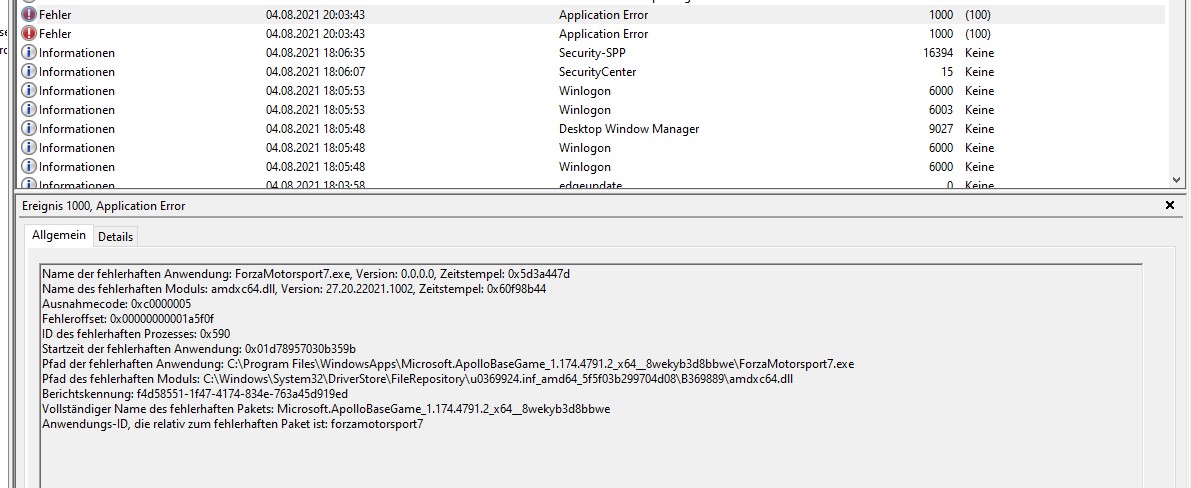Click Winlogon source in the 6003 row
Image resolution: width=1191 pixels, height=488 pixels.
pyautogui.click(x=585, y=109)
